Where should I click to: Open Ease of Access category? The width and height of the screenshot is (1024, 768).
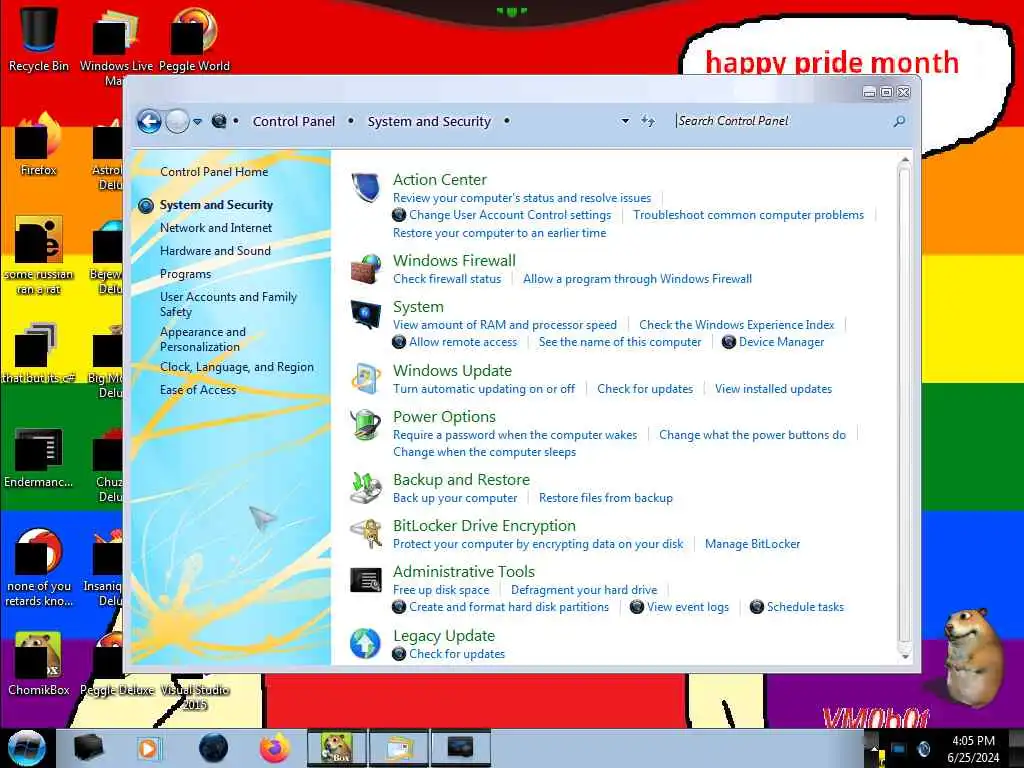coord(198,390)
